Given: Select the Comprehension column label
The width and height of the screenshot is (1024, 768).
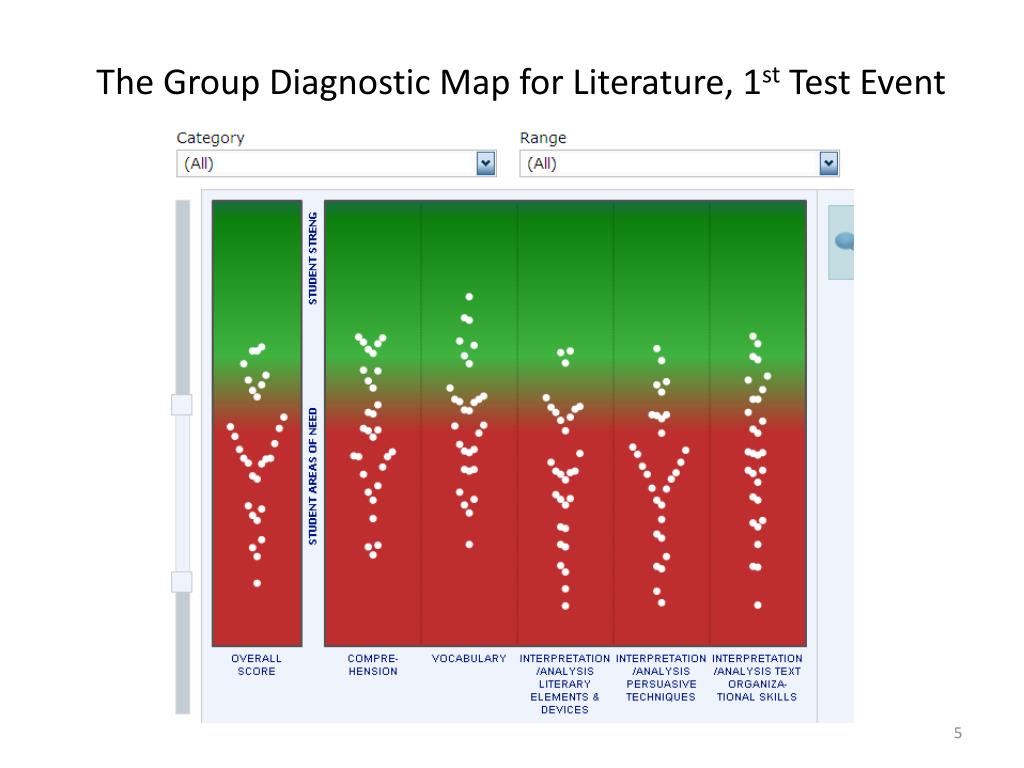Looking at the screenshot, I should pyautogui.click(x=372, y=665).
